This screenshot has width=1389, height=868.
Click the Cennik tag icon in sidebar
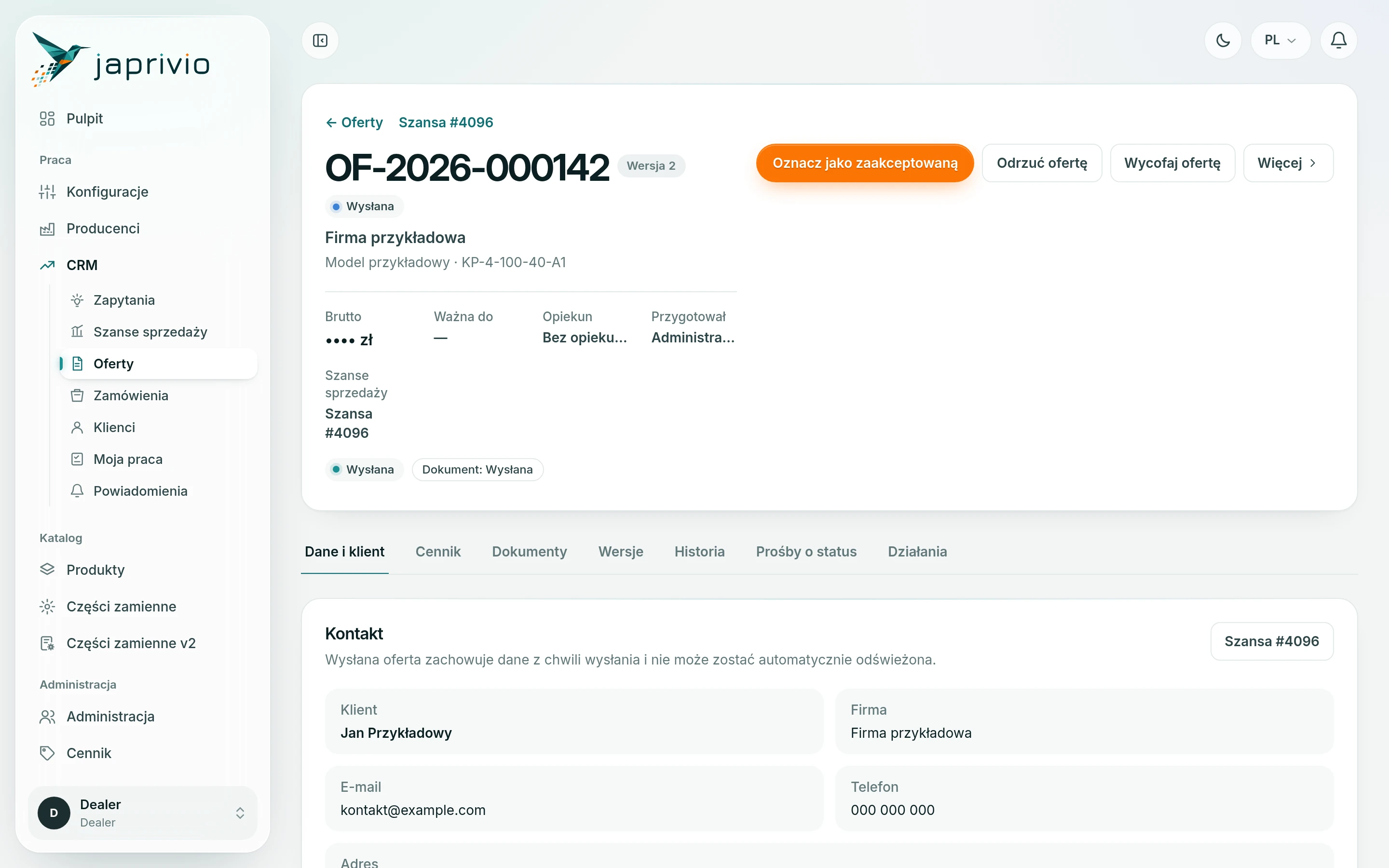click(x=47, y=753)
